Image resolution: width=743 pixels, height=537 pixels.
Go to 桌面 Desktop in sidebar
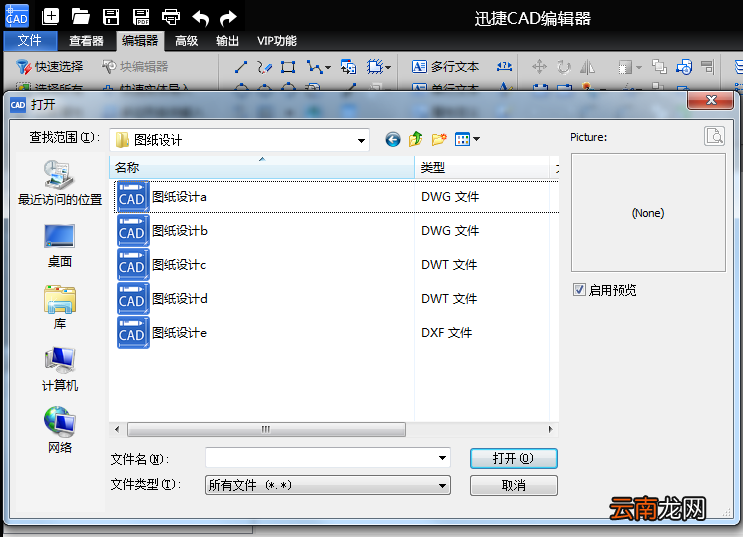pos(60,246)
